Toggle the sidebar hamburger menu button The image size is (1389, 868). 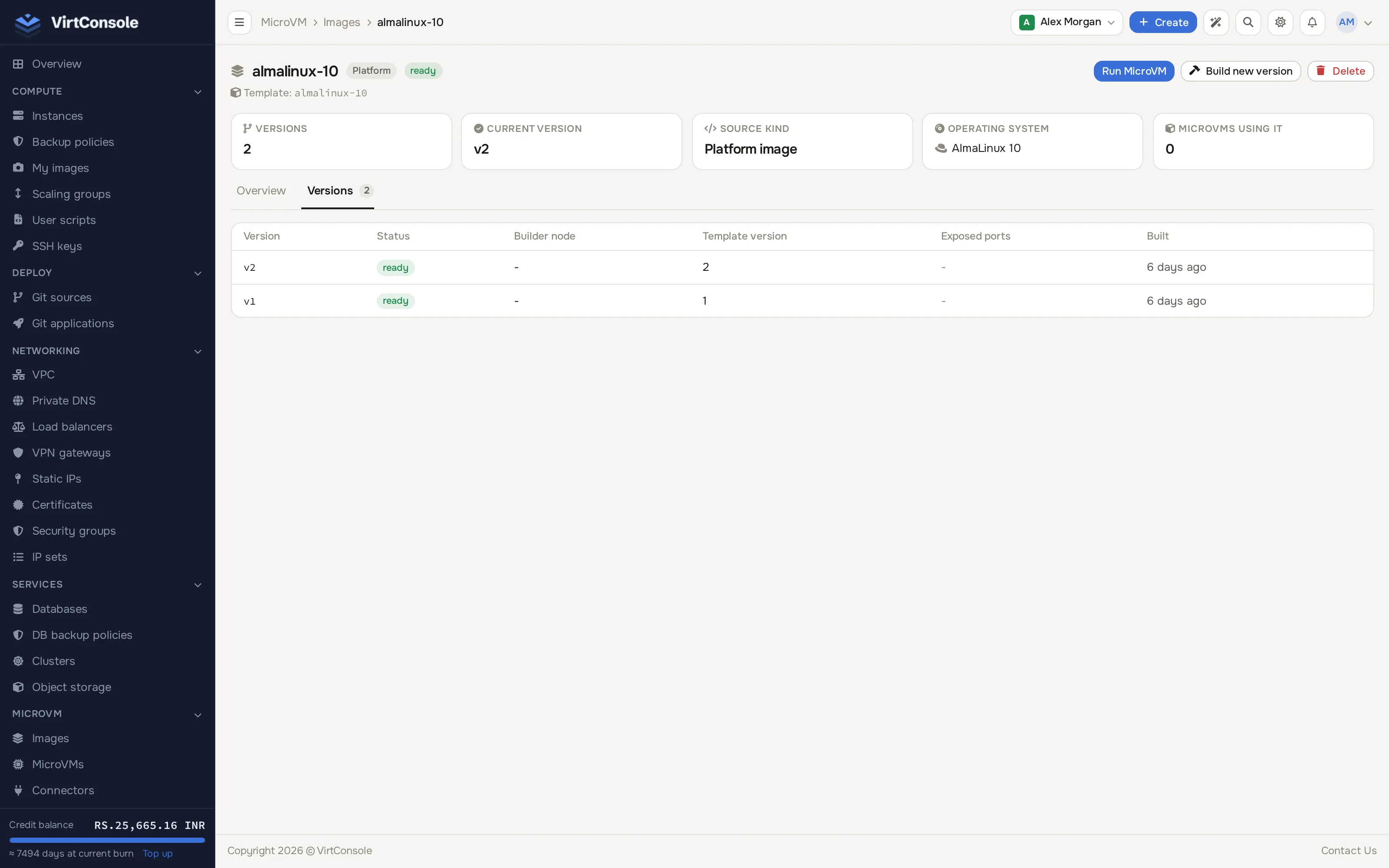(239, 23)
